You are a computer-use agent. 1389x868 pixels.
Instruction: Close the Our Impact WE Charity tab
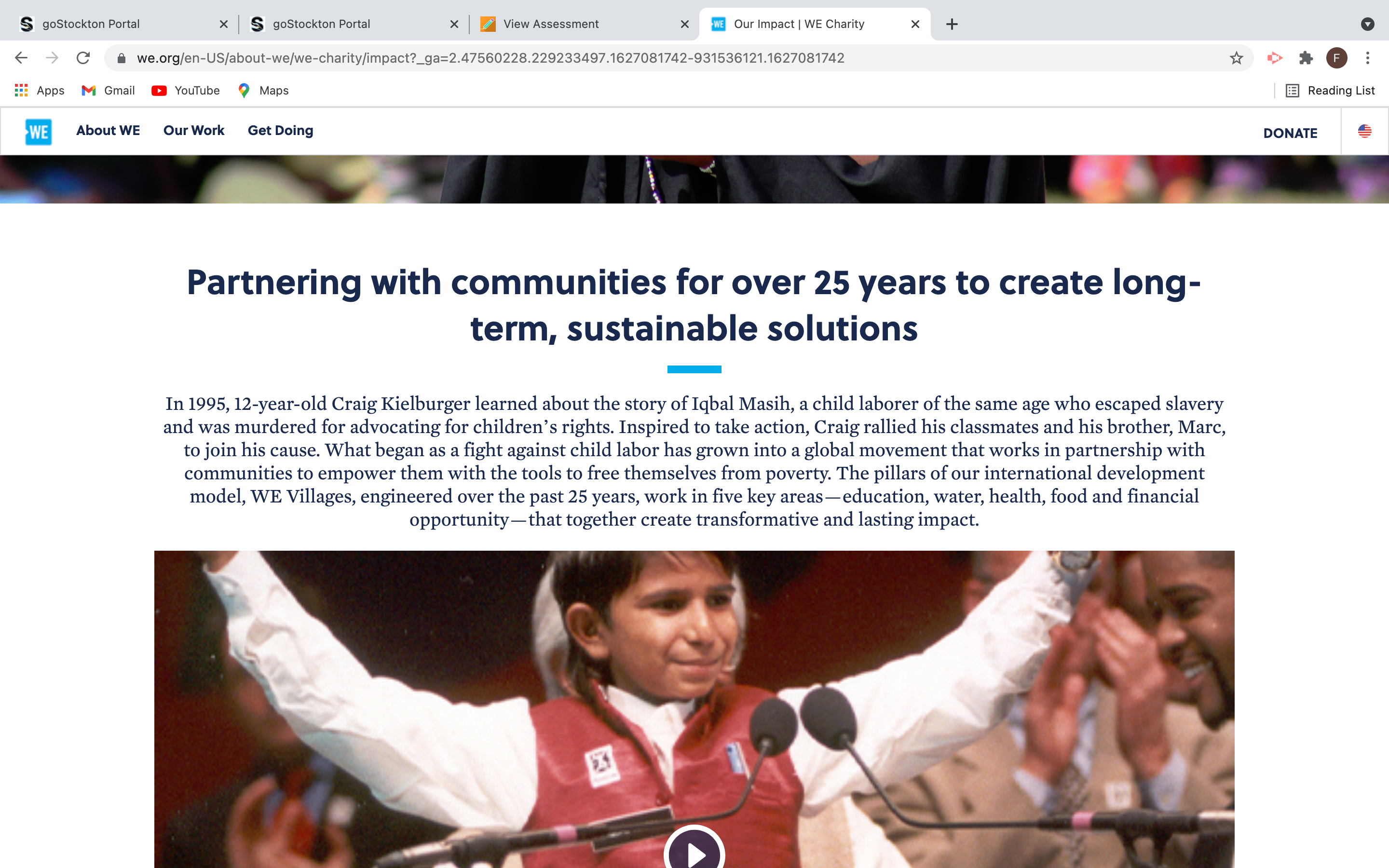[x=915, y=24]
